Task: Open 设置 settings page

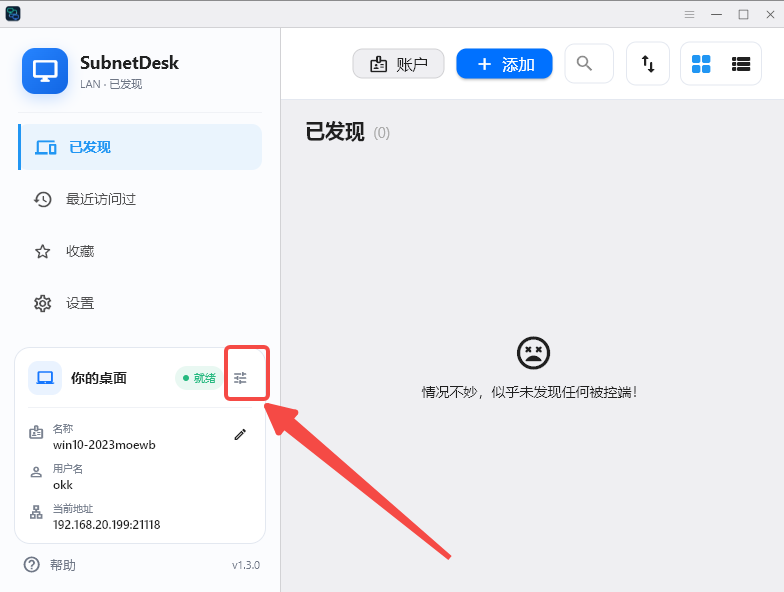Action: pyautogui.click(x=140, y=303)
